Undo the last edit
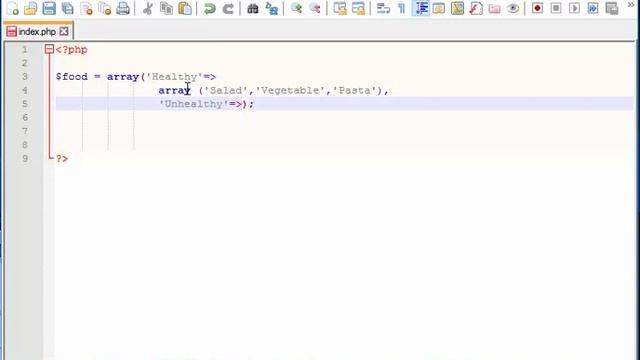Viewport: 640px width, 360px height. [x=210, y=8]
